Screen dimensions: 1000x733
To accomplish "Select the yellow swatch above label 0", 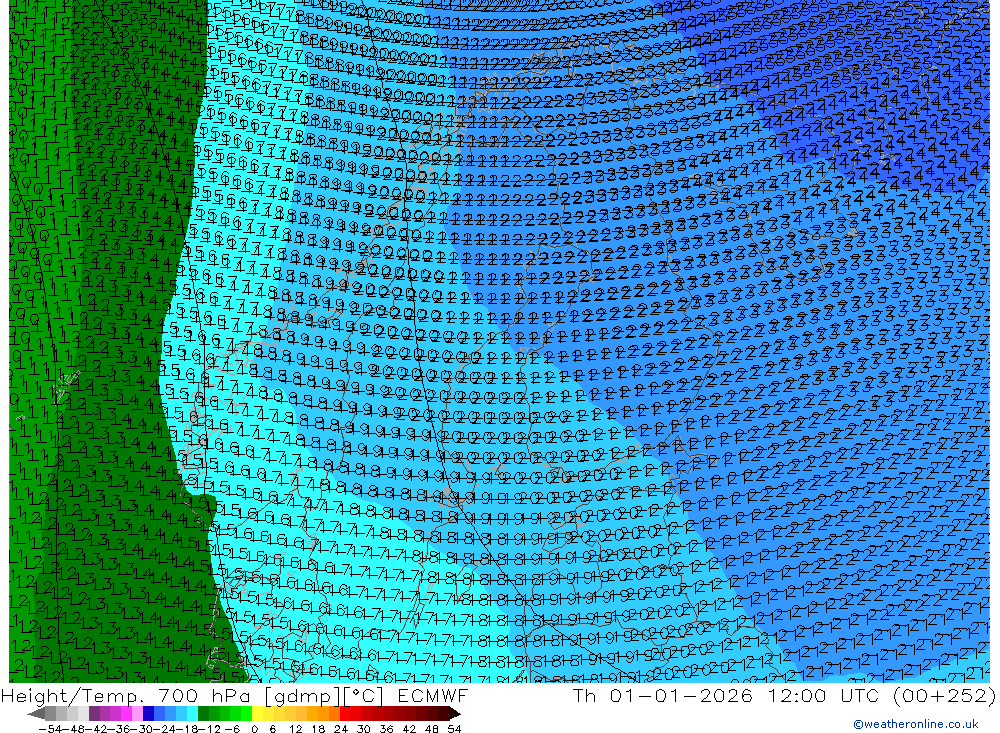I will coord(257,713).
